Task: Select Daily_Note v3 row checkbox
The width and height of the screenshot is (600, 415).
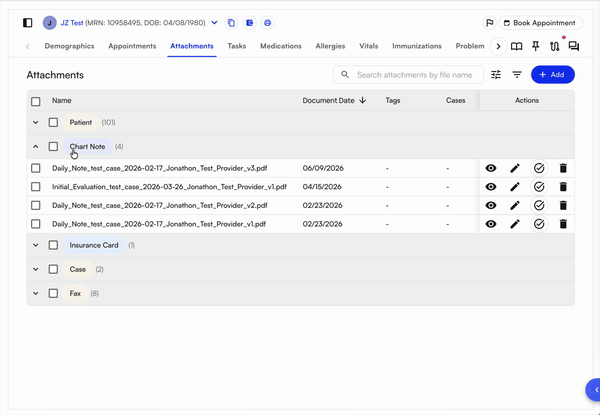Action: click(36, 168)
